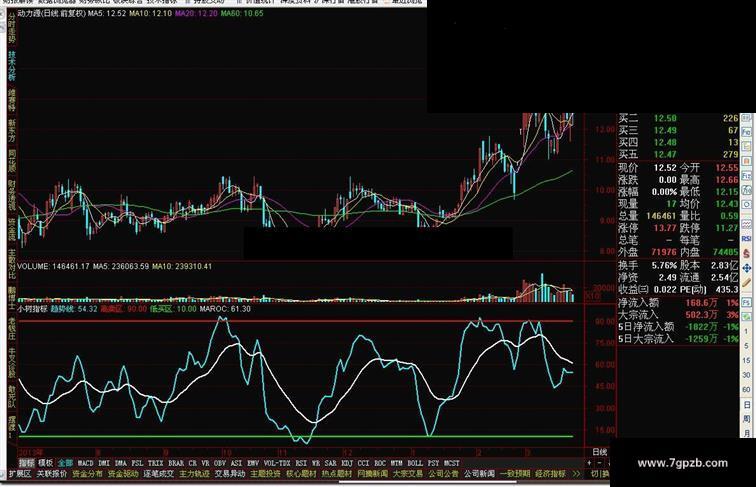
Task: Switch to the weekly (周) period
Action: point(746,418)
